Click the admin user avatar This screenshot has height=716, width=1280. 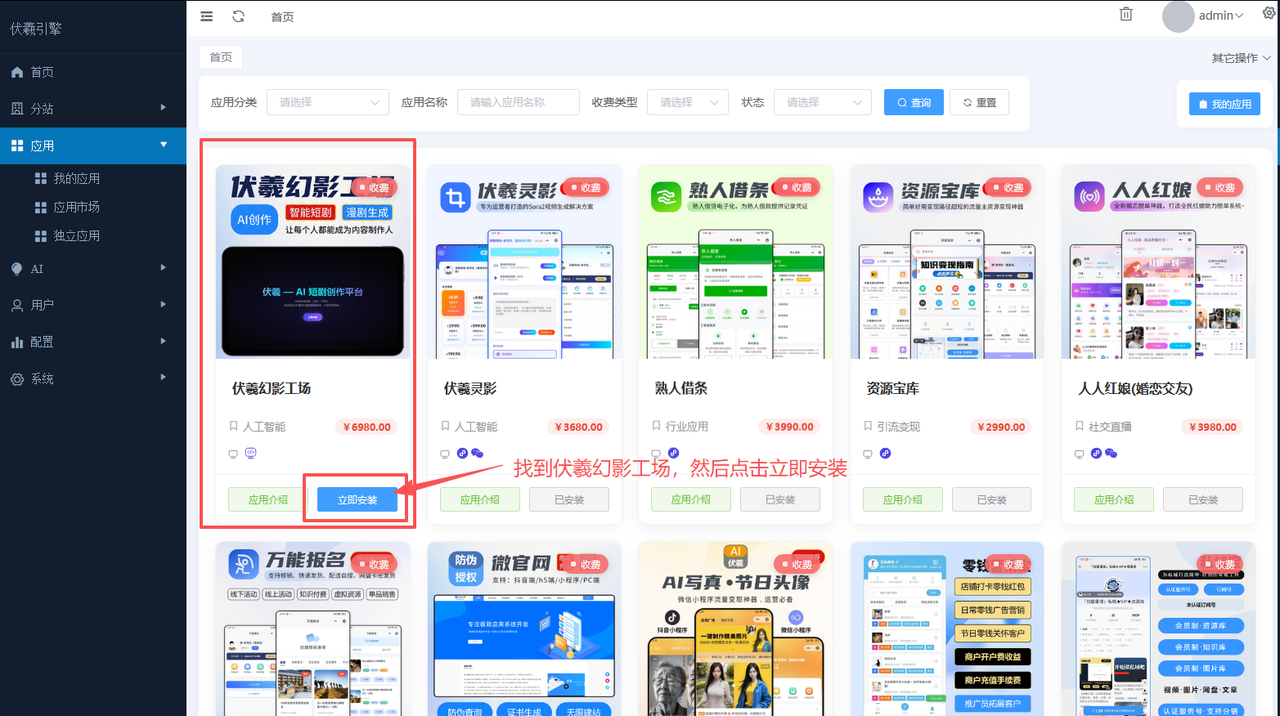tap(1178, 16)
